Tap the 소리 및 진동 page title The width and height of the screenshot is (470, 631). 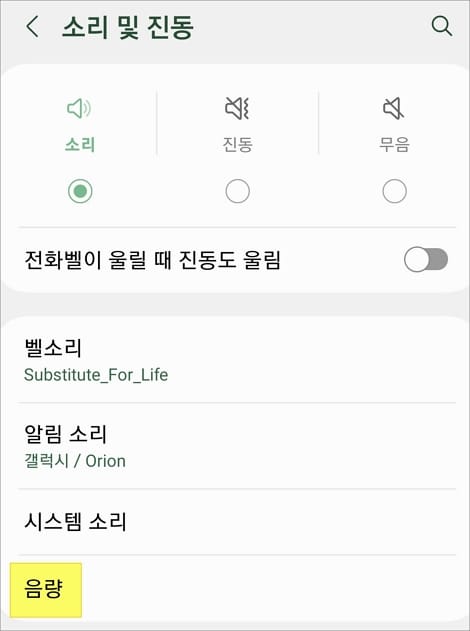(128, 27)
